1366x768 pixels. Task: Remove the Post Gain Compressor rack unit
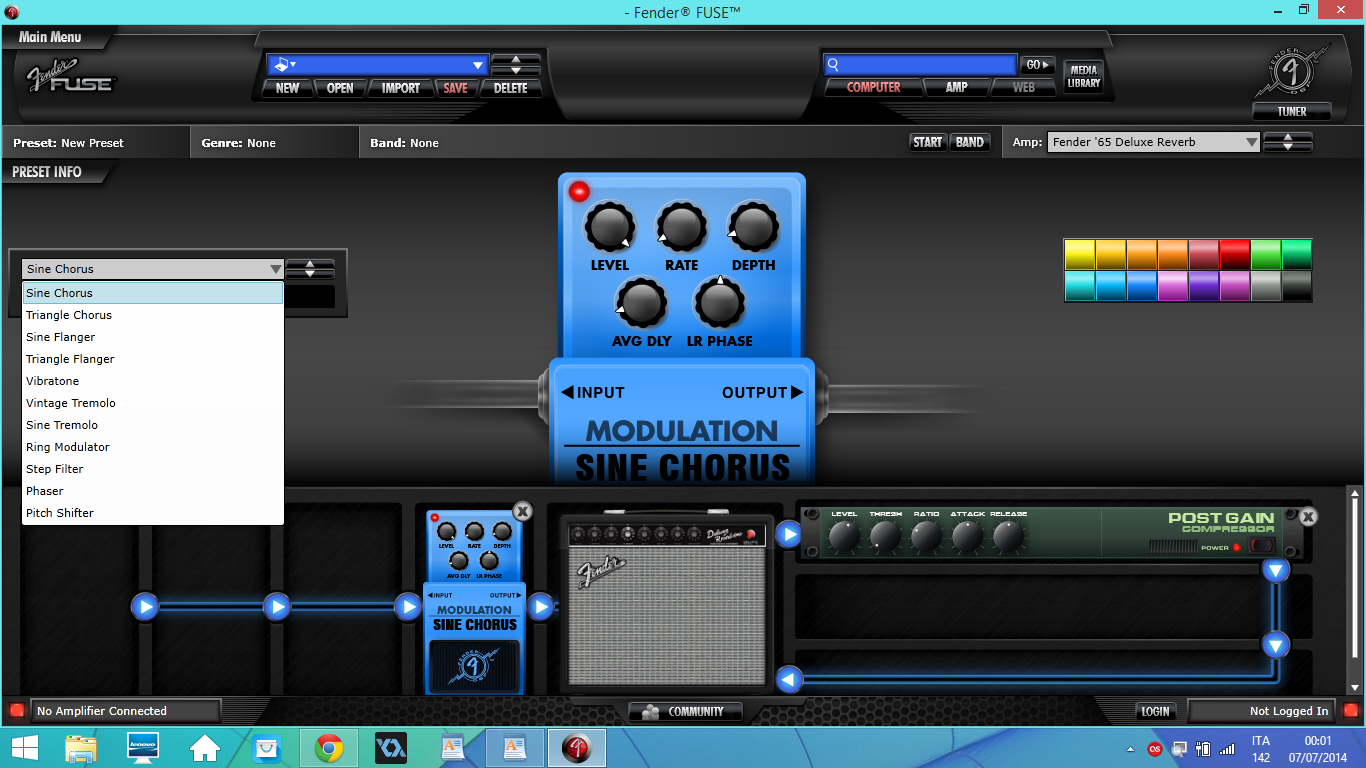coord(1308,517)
